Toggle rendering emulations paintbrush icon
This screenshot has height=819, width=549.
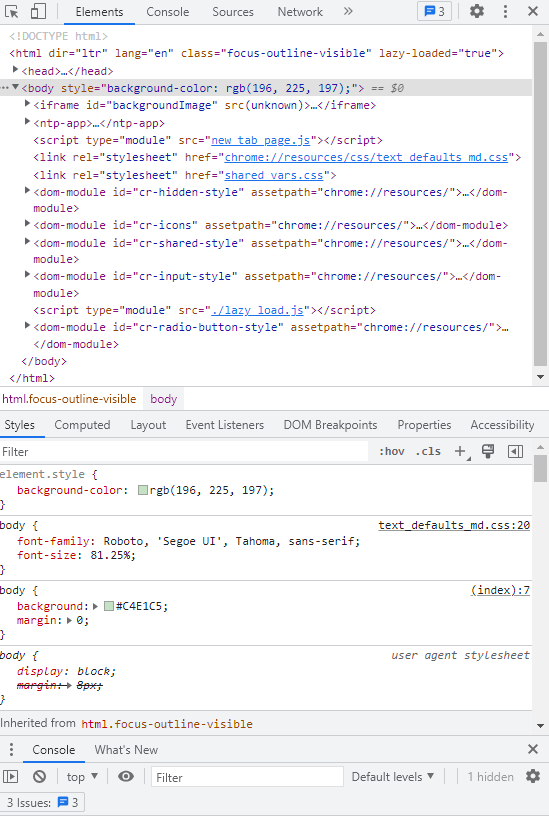point(488,451)
